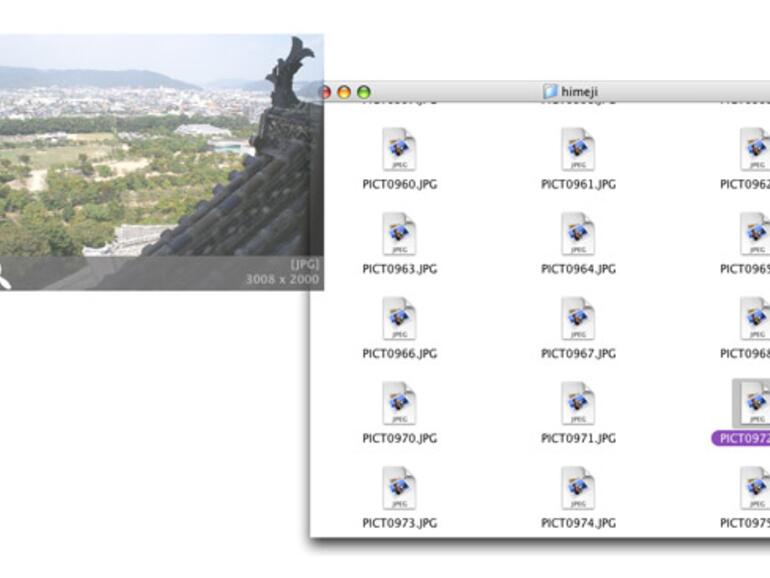The height and width of the screenshot is (578, 770).
Task: Select the PICT0966.JPG file icon
Action: [x=399, y=319]
